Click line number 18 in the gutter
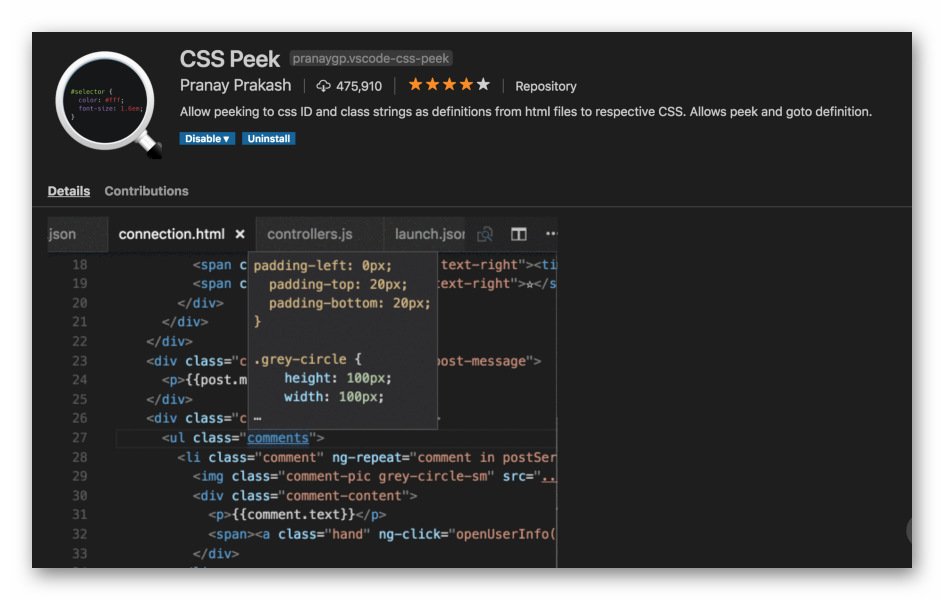 (79, 265)
